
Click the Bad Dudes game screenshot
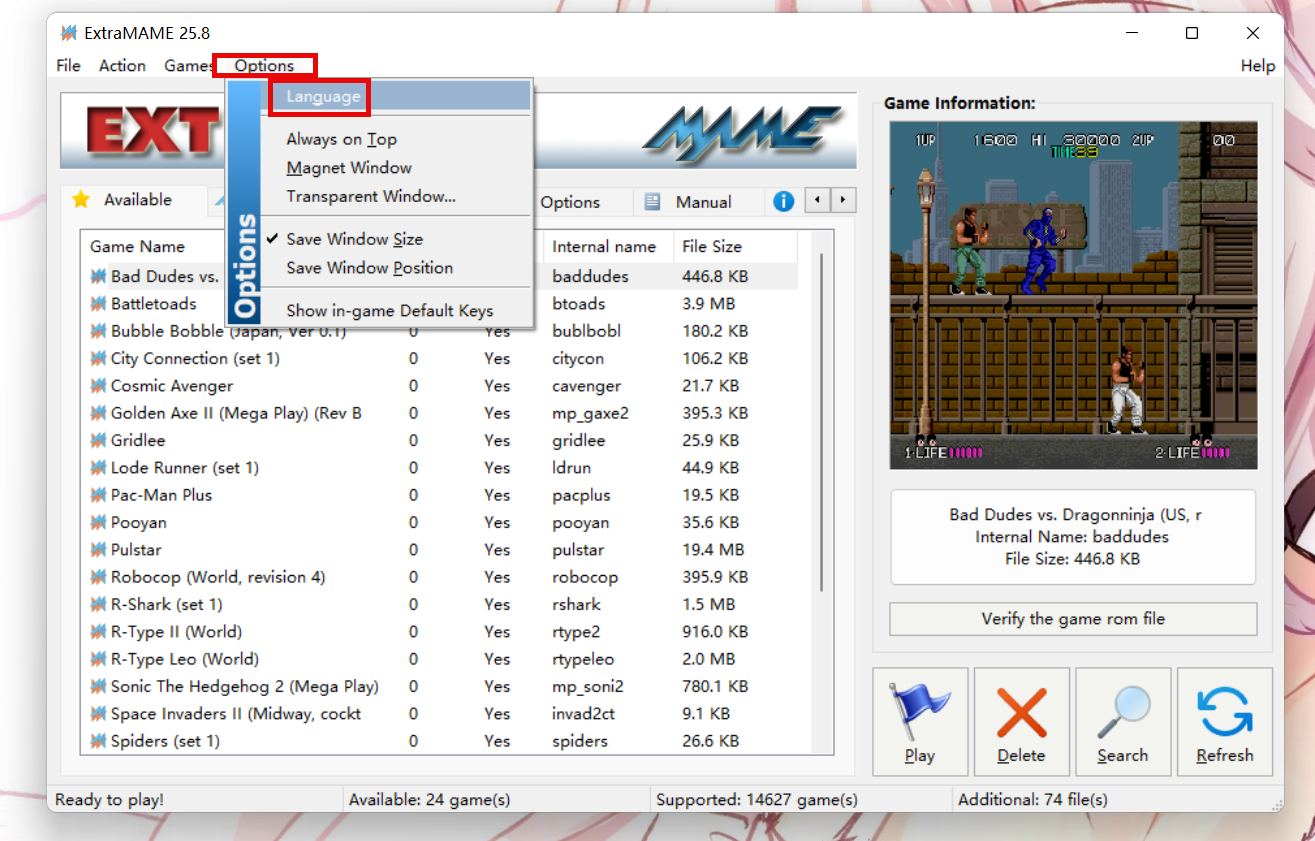(x=1072, y=295)
